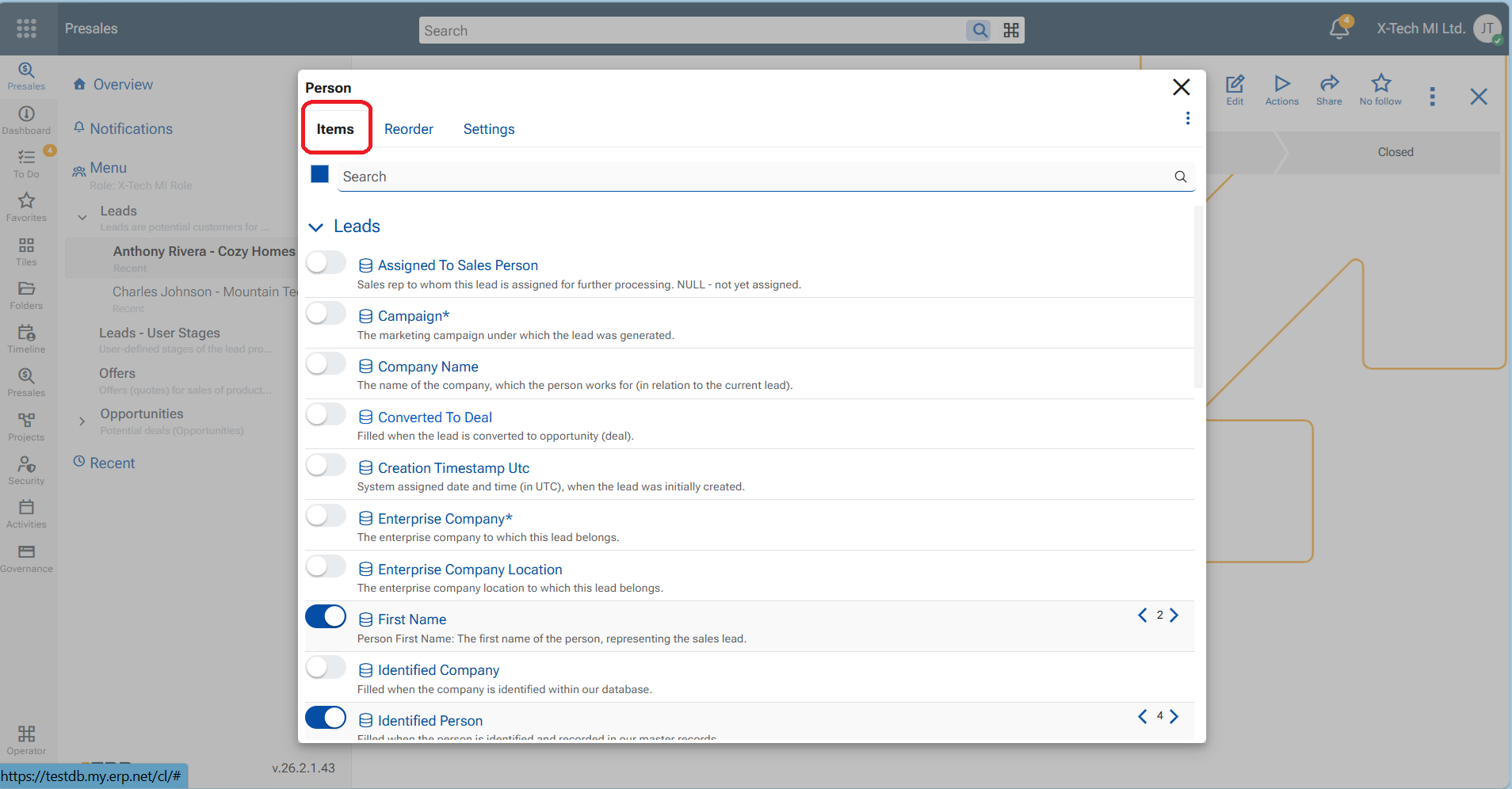
Task: Open Converted To Deal field link
Action: pyautogui.click(x=435, y=417)
